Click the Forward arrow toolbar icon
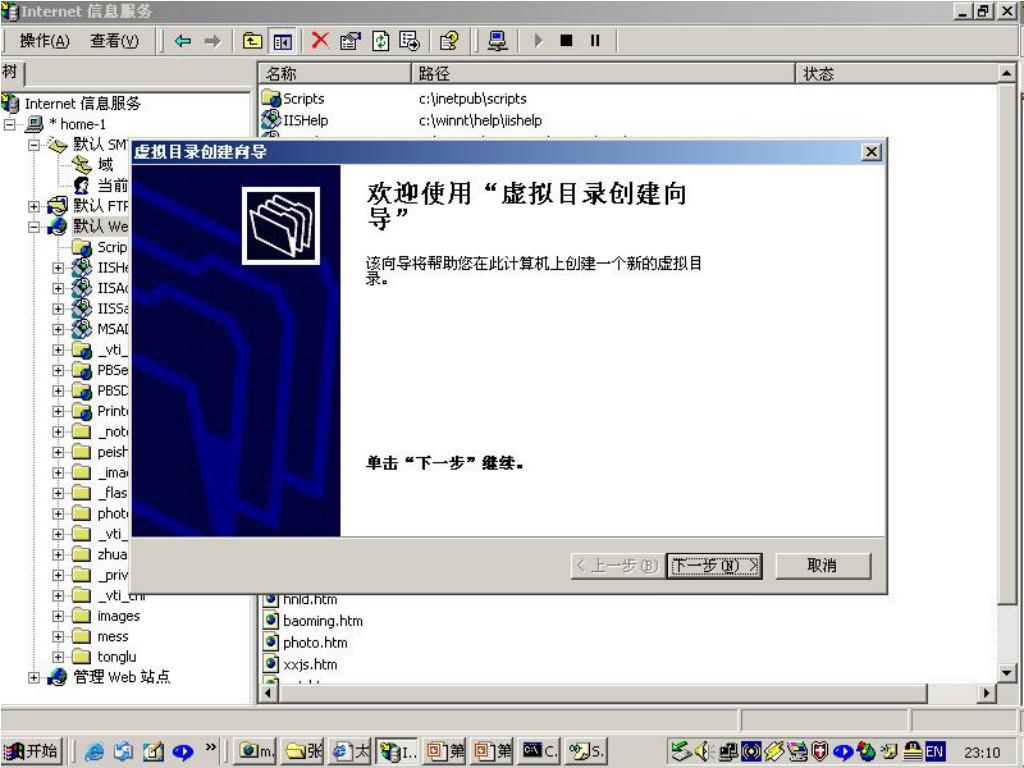 pos(213,41)
